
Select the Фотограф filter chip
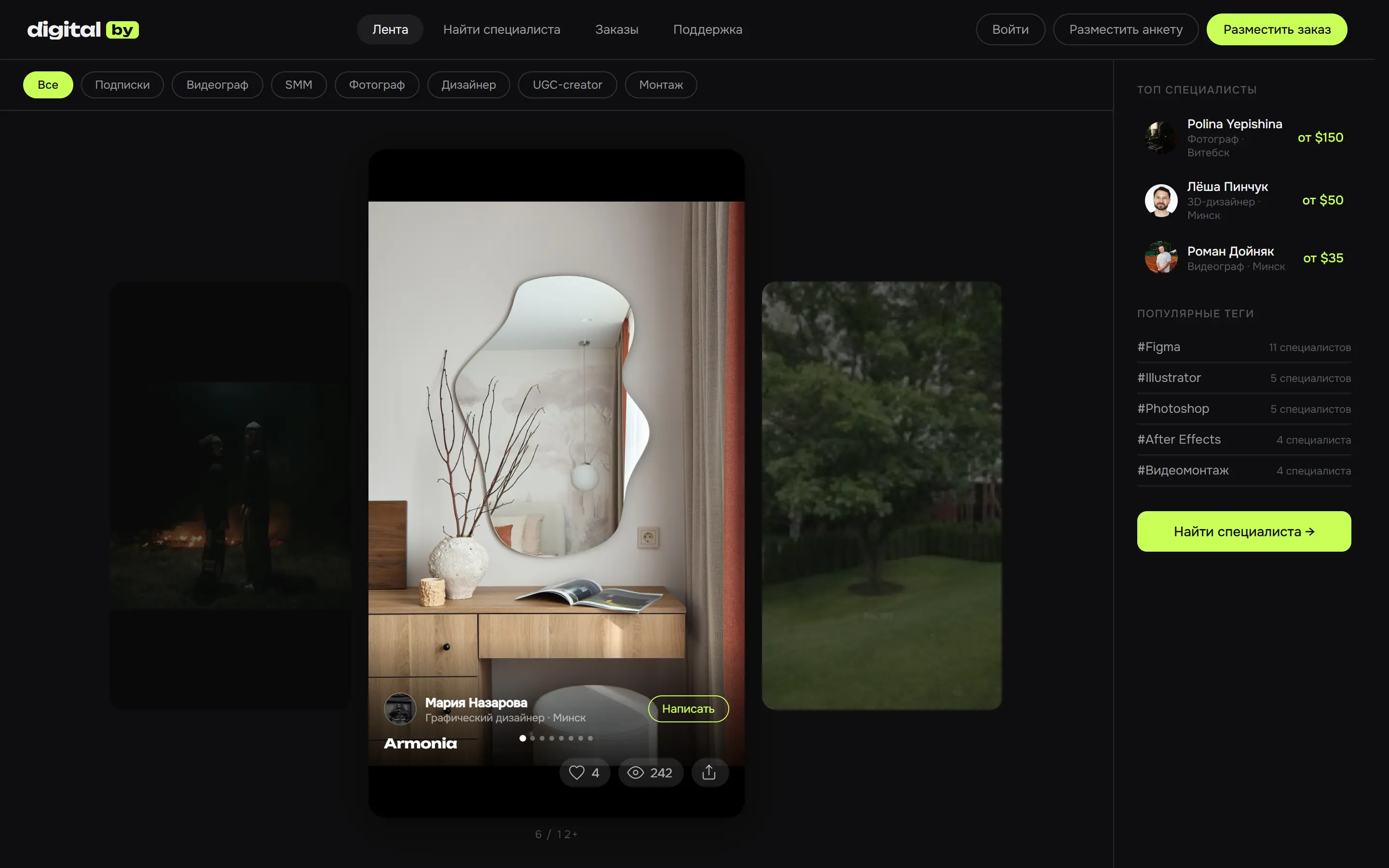377,85
